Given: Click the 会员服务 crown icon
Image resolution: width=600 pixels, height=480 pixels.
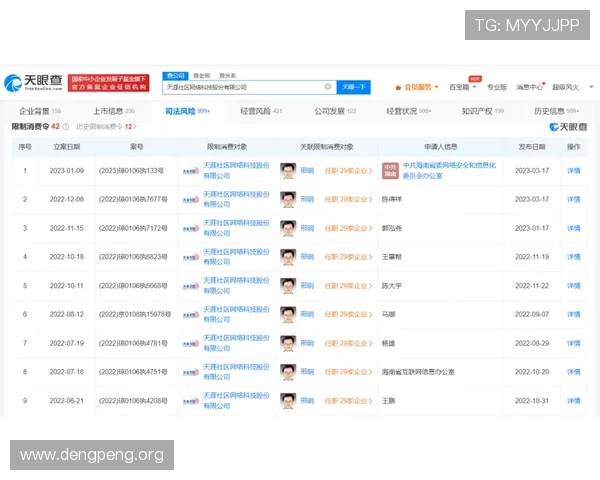Looking at the screenshot, I should 398,88.
